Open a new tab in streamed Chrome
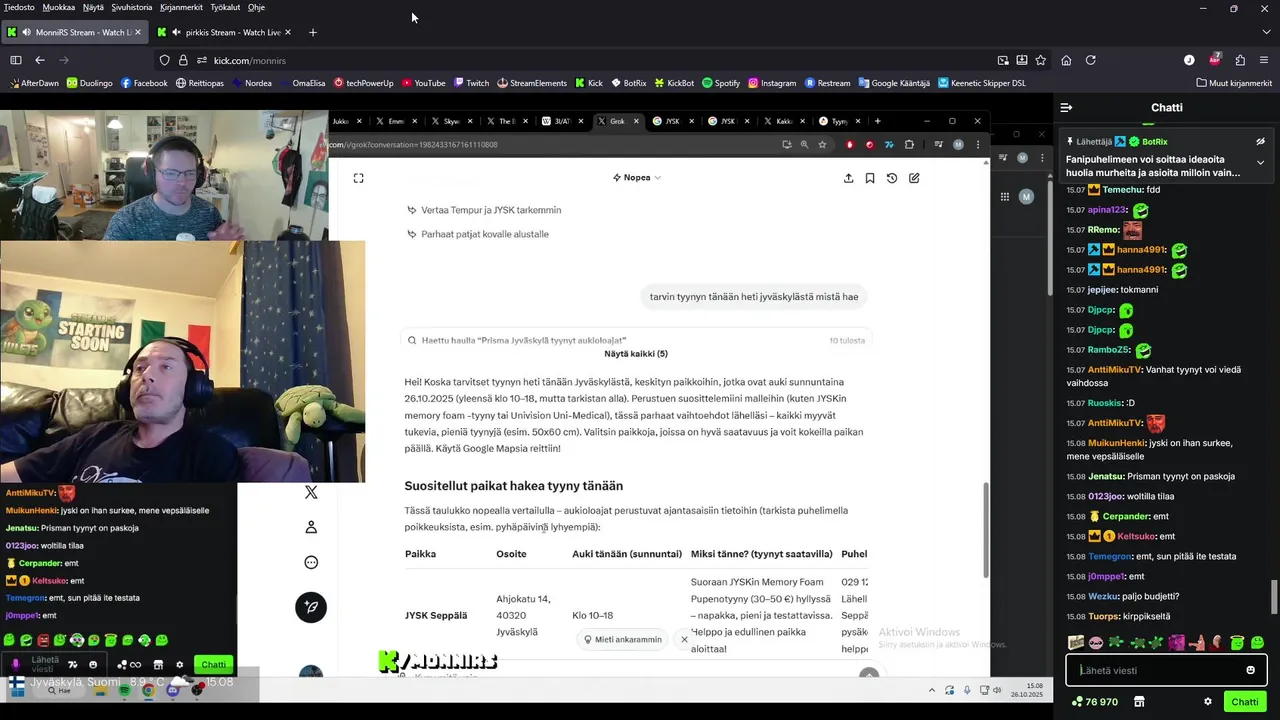The width and height of the screenshot is (1280, 720). (x=877, y=121)
